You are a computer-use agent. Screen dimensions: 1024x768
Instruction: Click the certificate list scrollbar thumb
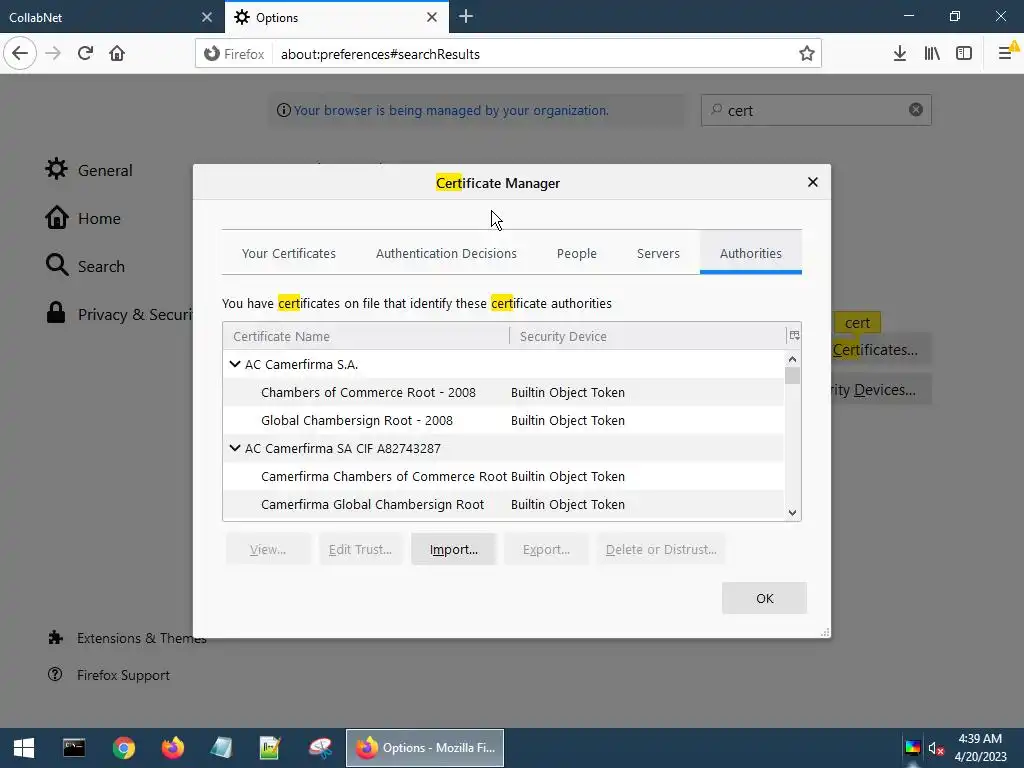(x=792, y=376)
